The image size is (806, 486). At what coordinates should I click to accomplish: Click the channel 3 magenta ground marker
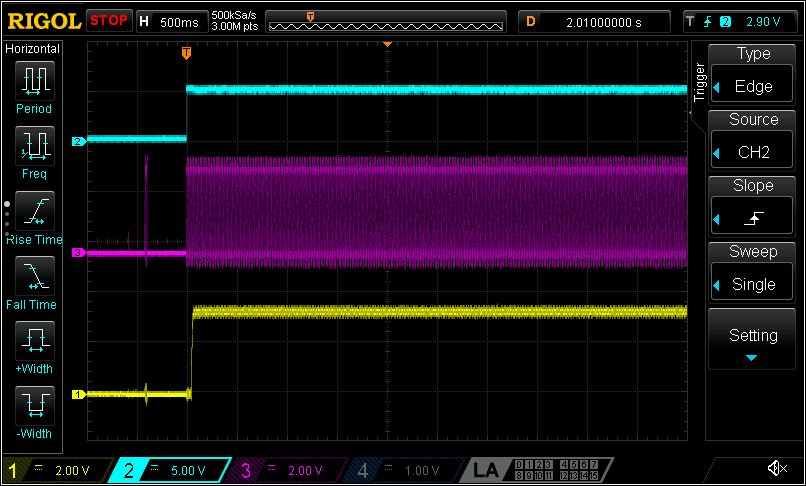[x=78, y=253]
